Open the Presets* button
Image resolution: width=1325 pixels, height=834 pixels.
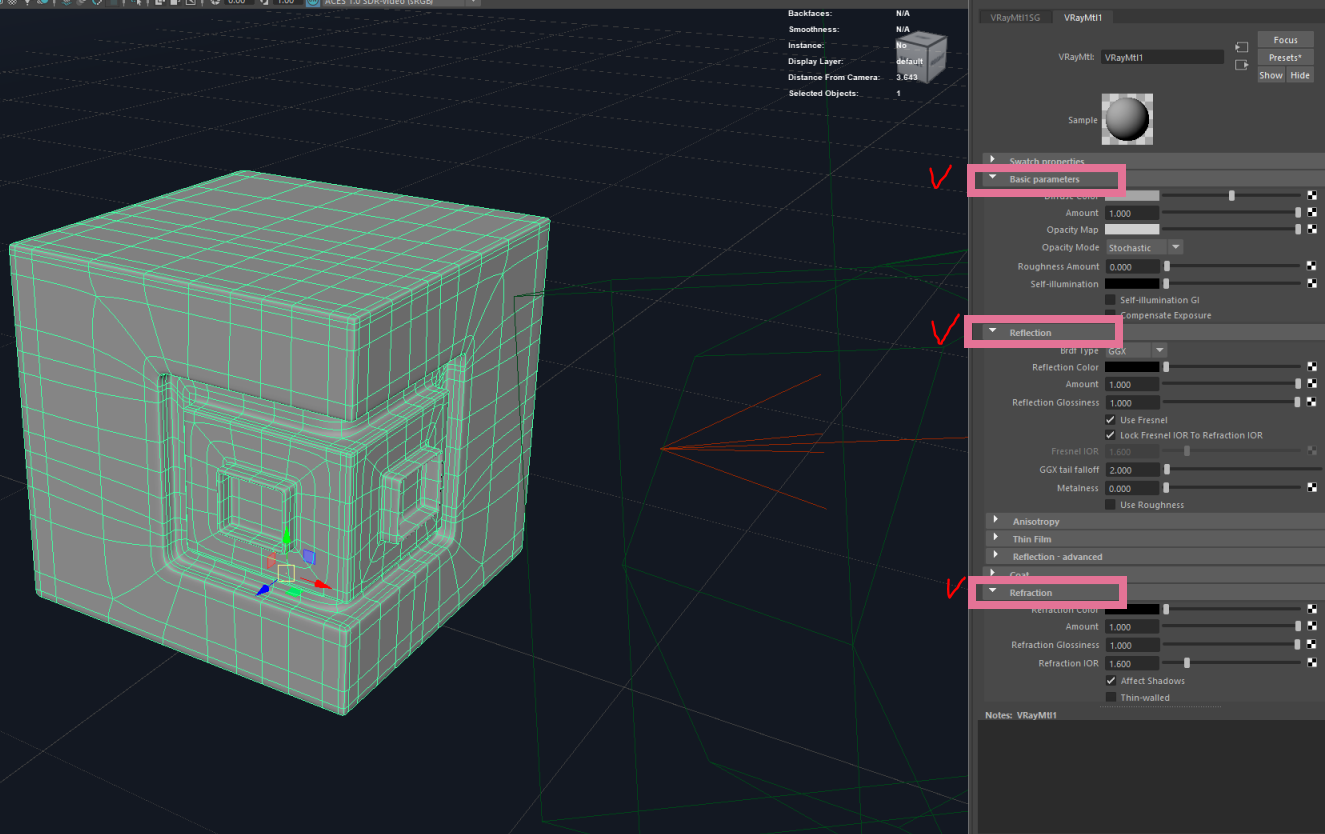1285,57
